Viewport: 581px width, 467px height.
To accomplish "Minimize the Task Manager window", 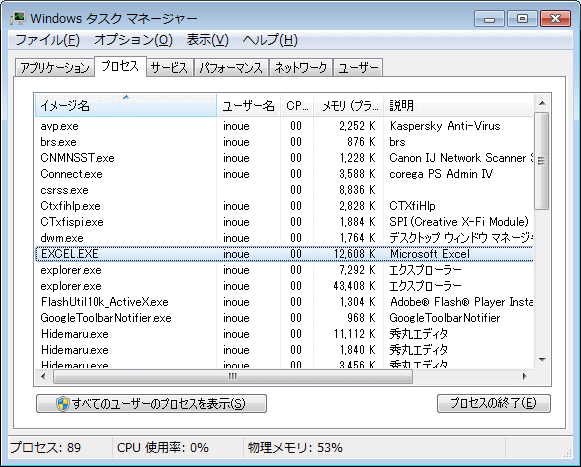I will click(489, 19).
